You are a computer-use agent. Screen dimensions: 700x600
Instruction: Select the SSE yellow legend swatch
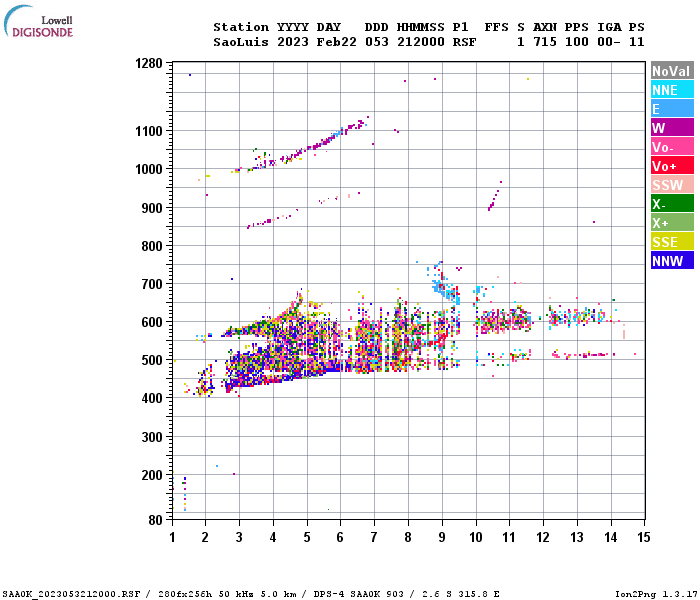tap(672, 242)
